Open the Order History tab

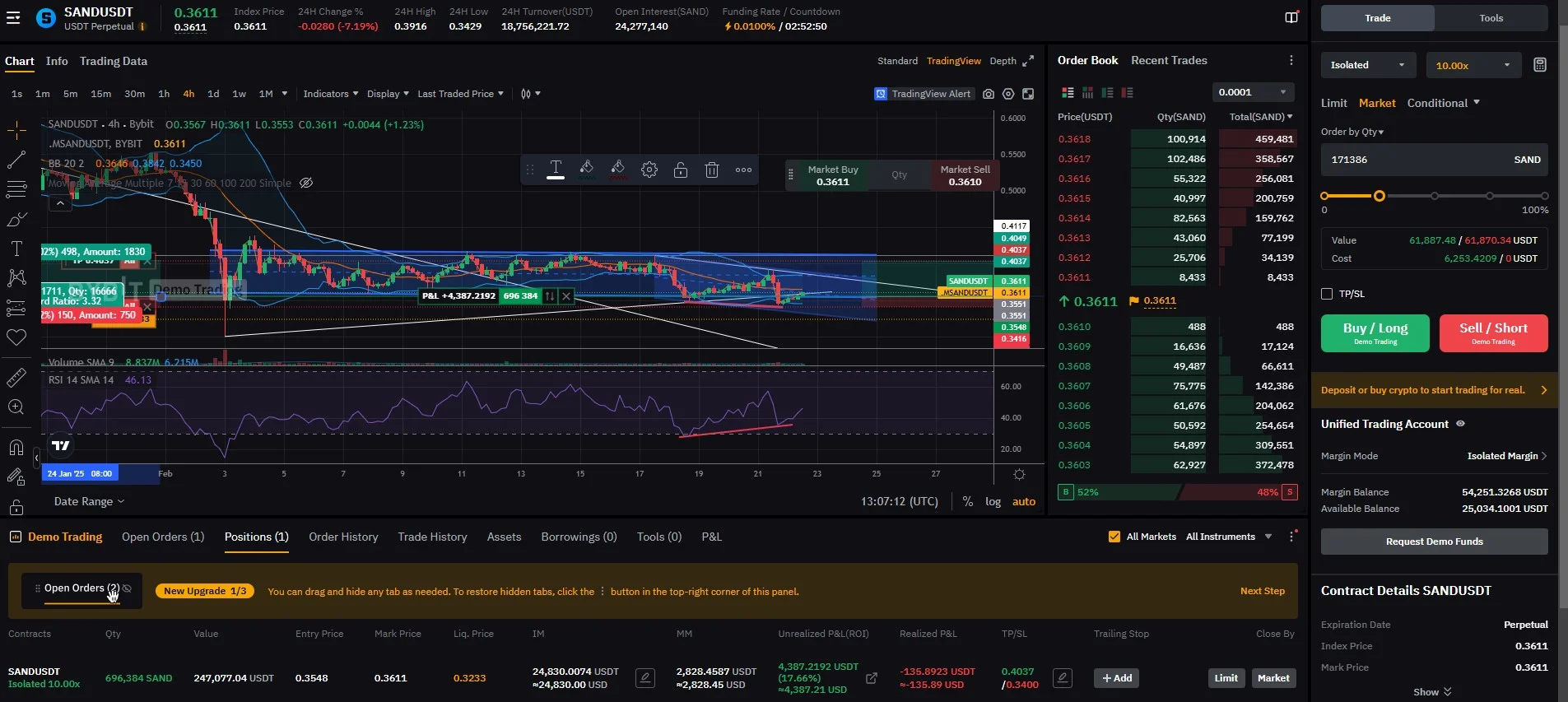click(343, 537)
